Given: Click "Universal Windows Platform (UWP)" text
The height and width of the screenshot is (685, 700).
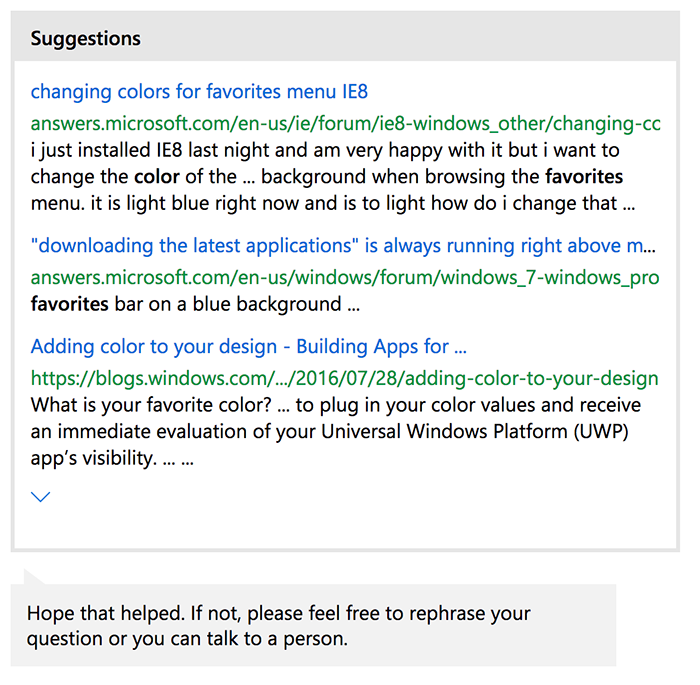Looking at the screenshot, I should coord(475,431).
